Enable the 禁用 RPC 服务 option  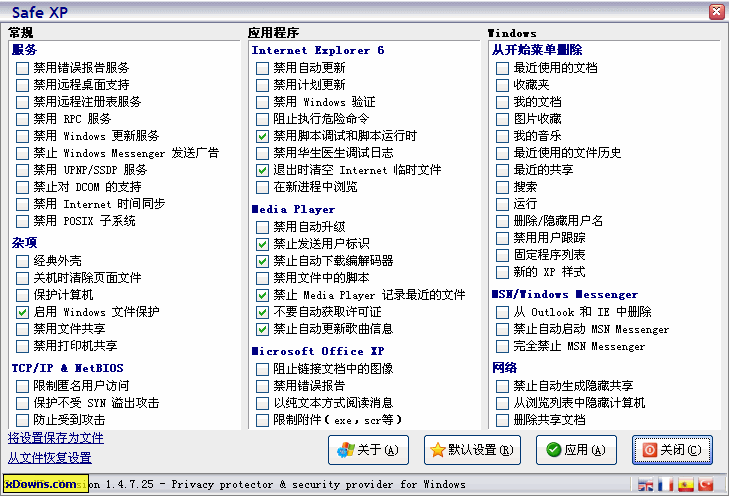click(22, 119)
